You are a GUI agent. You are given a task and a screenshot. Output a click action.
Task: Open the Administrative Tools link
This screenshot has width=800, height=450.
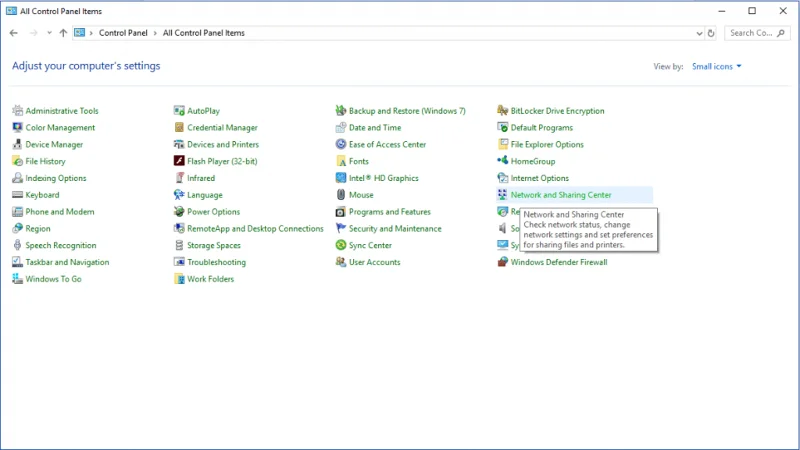pos(62,111)
